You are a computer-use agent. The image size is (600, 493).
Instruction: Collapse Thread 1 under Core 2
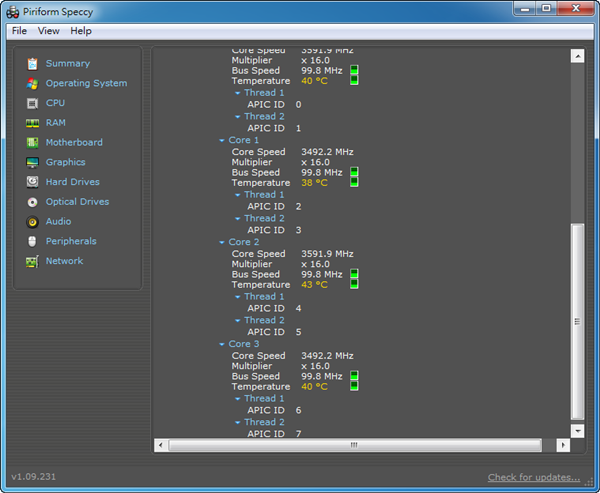pos(238,297)
